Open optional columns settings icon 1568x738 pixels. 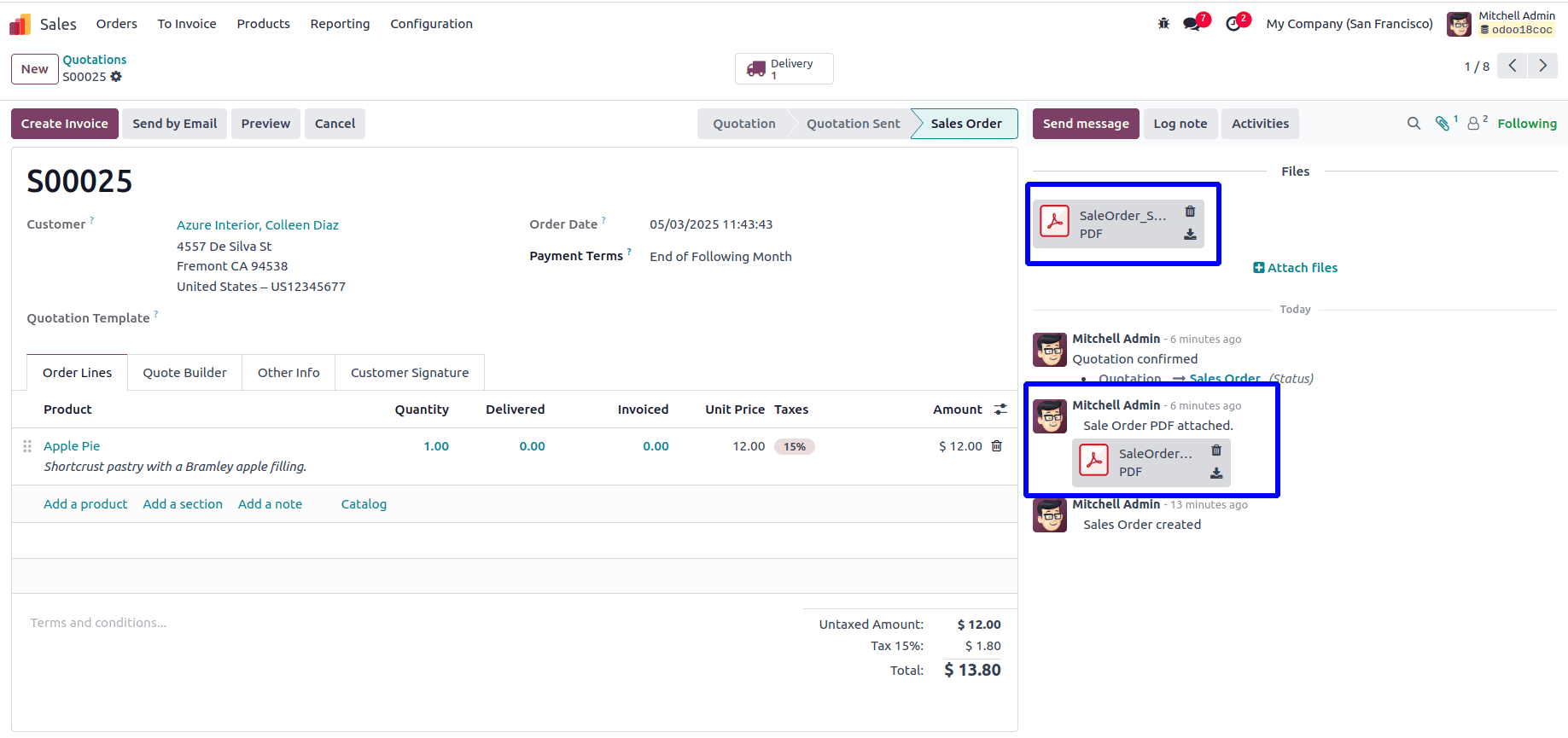[x=1000, y=410]
